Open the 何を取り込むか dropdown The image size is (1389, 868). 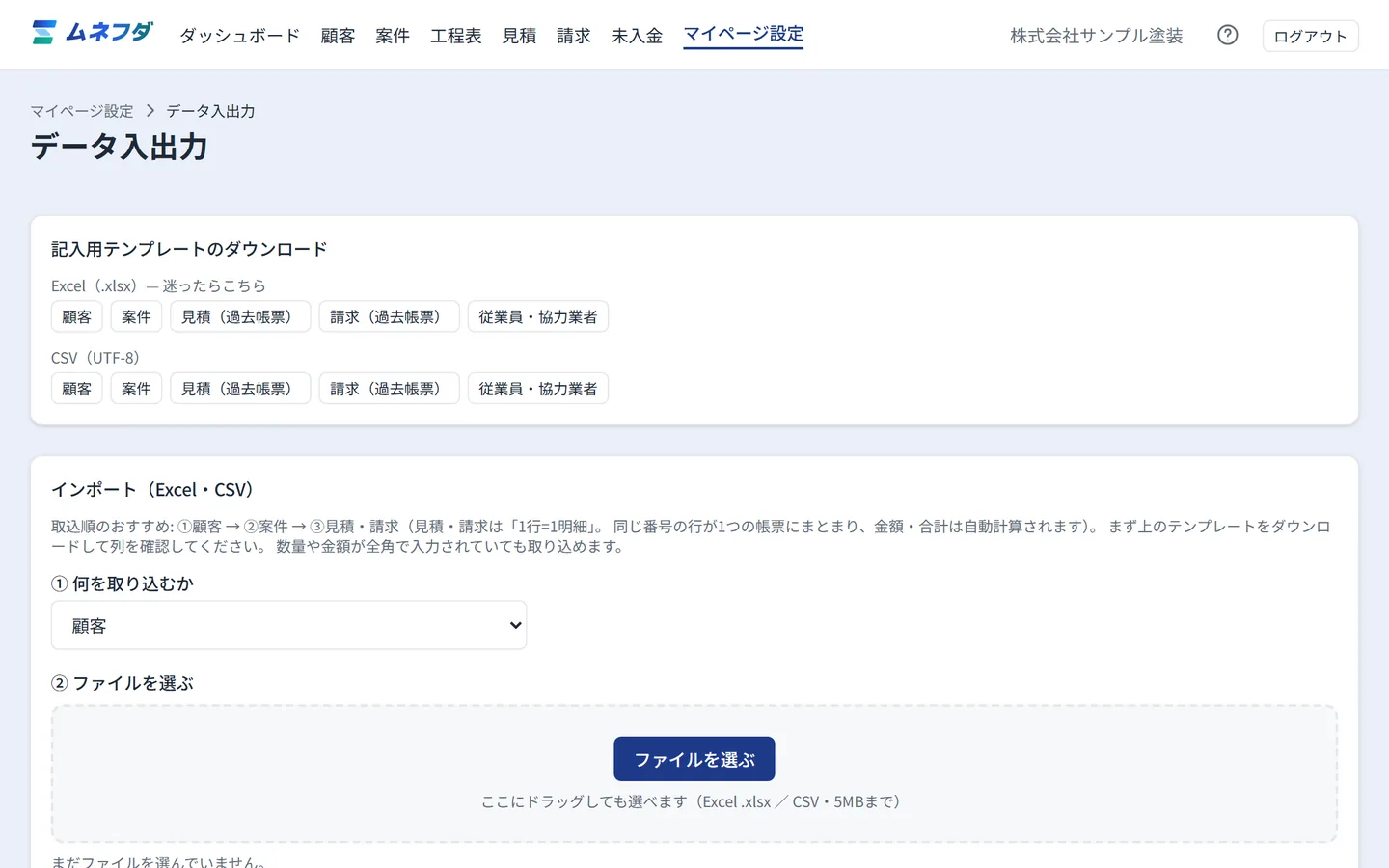pos(288,625)
